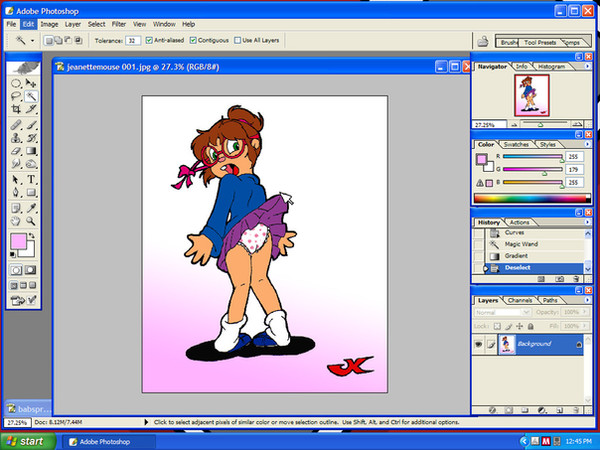This screenshot has height=450, width=600.
Task: Select the Elliptical Marquee tool
Action: coord(16,83)
